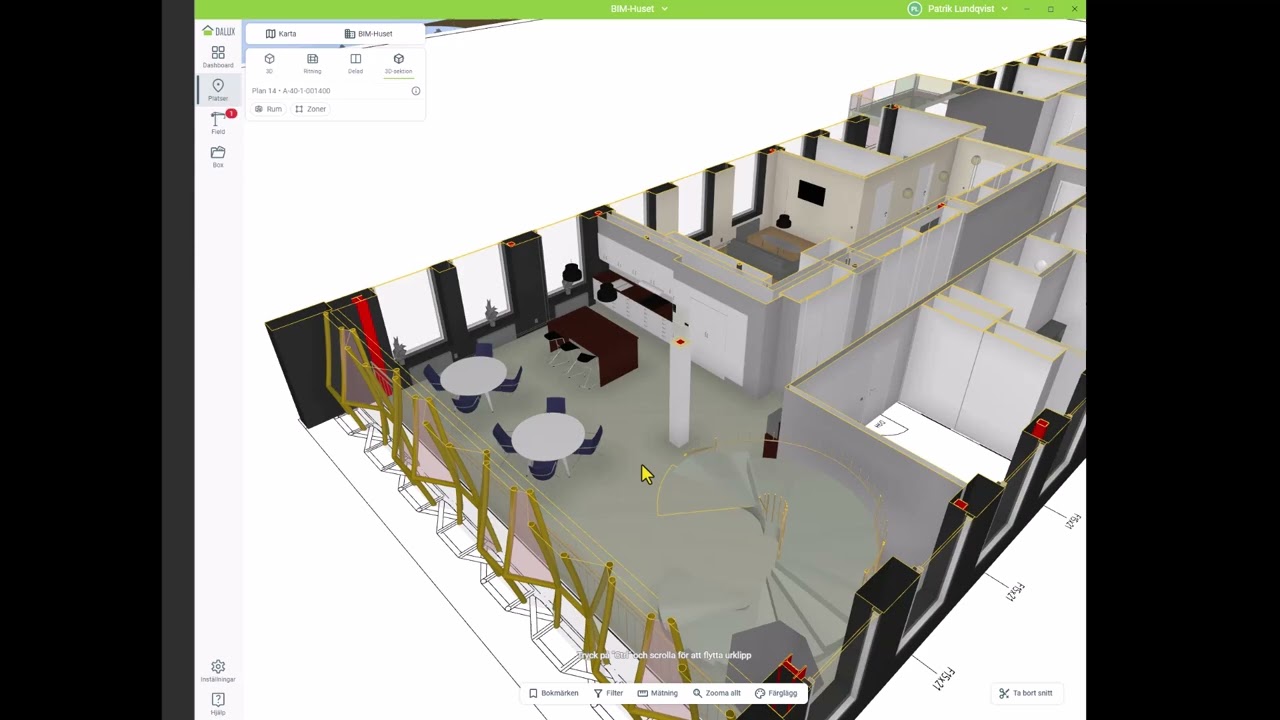
Task: Open Färglägg coloring options
Action: pyautogui.click(x=776, y=693)
